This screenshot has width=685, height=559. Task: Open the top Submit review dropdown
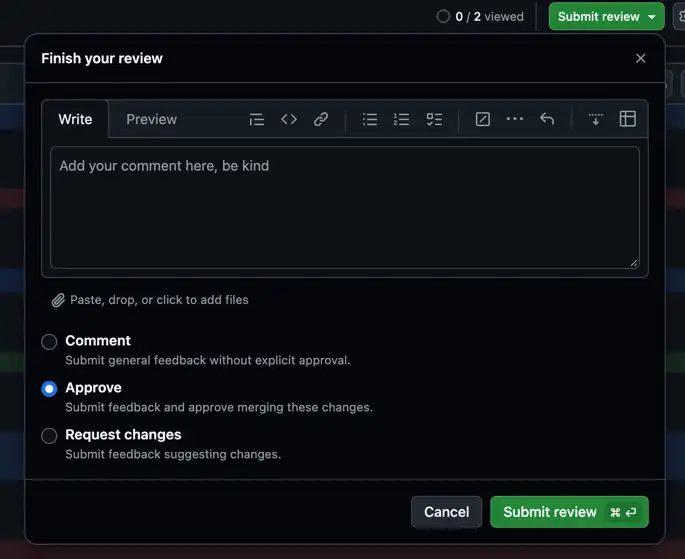pyautogui.click(x=606, y=17)
